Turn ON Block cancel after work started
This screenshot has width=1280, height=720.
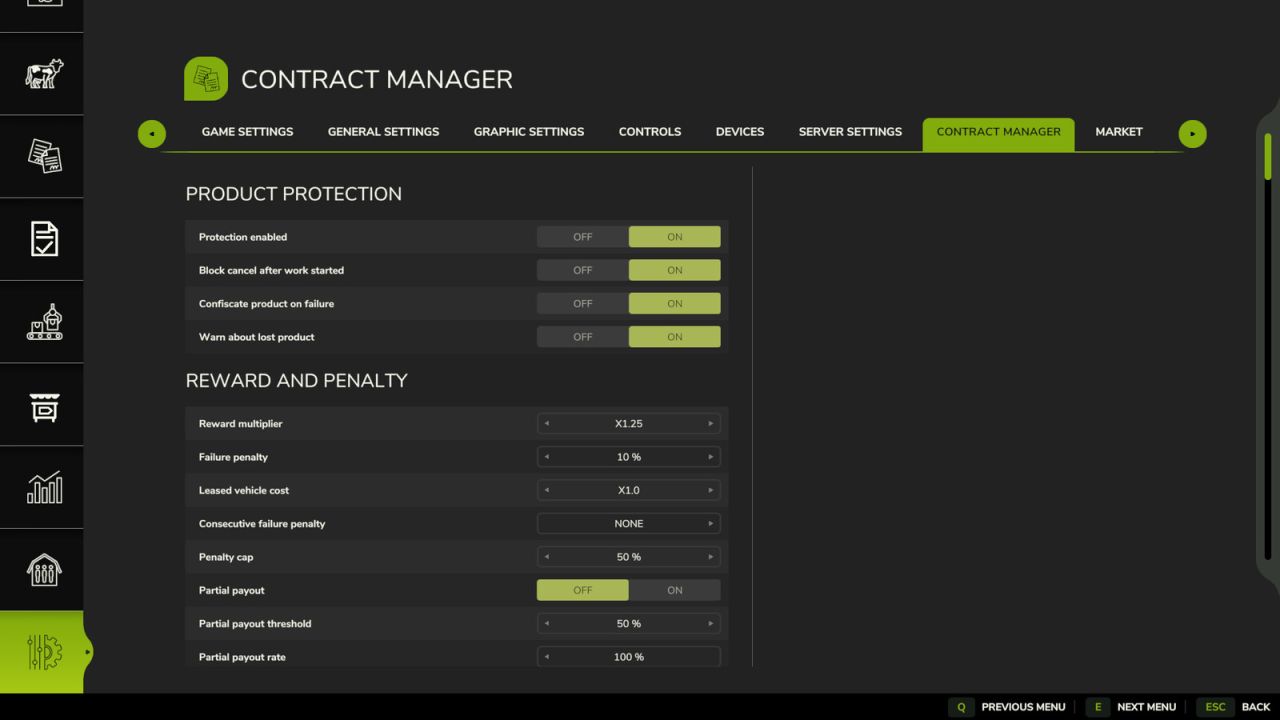click(675, 270)
